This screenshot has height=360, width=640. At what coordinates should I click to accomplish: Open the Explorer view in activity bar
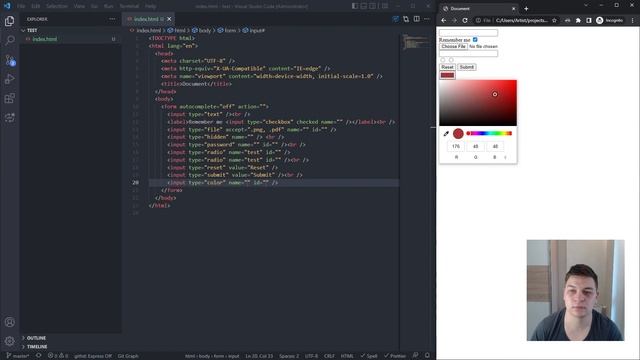click(x=9, y=21)
